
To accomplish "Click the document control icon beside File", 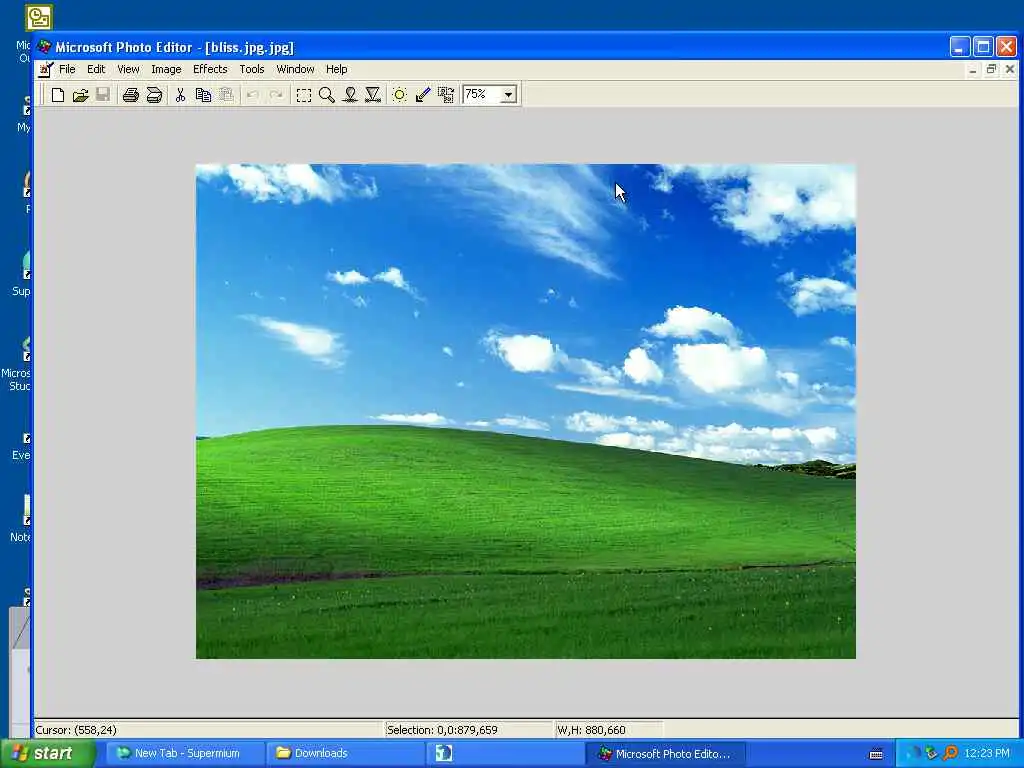I will [x=45, y=69].
